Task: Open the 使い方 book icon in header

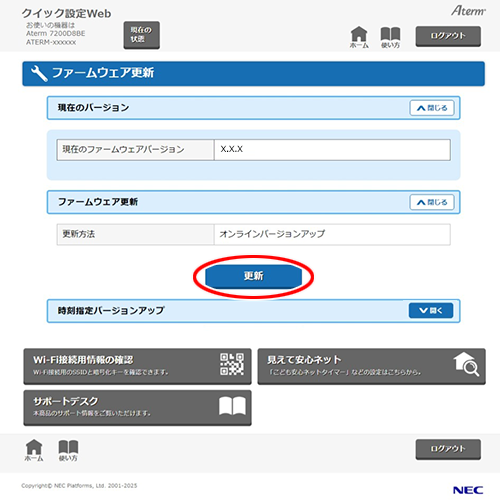Action: click(390, 37)
